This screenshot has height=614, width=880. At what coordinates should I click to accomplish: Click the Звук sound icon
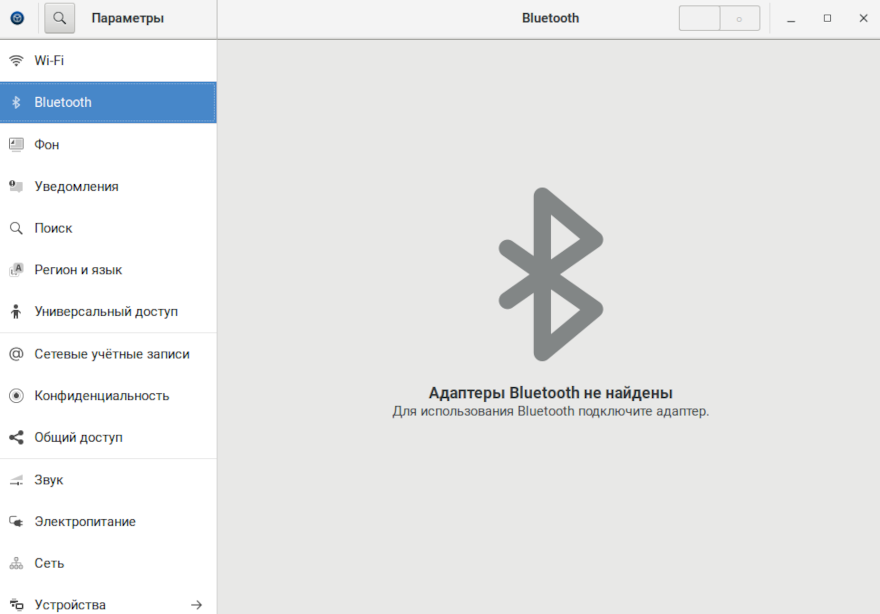point(16,480)
